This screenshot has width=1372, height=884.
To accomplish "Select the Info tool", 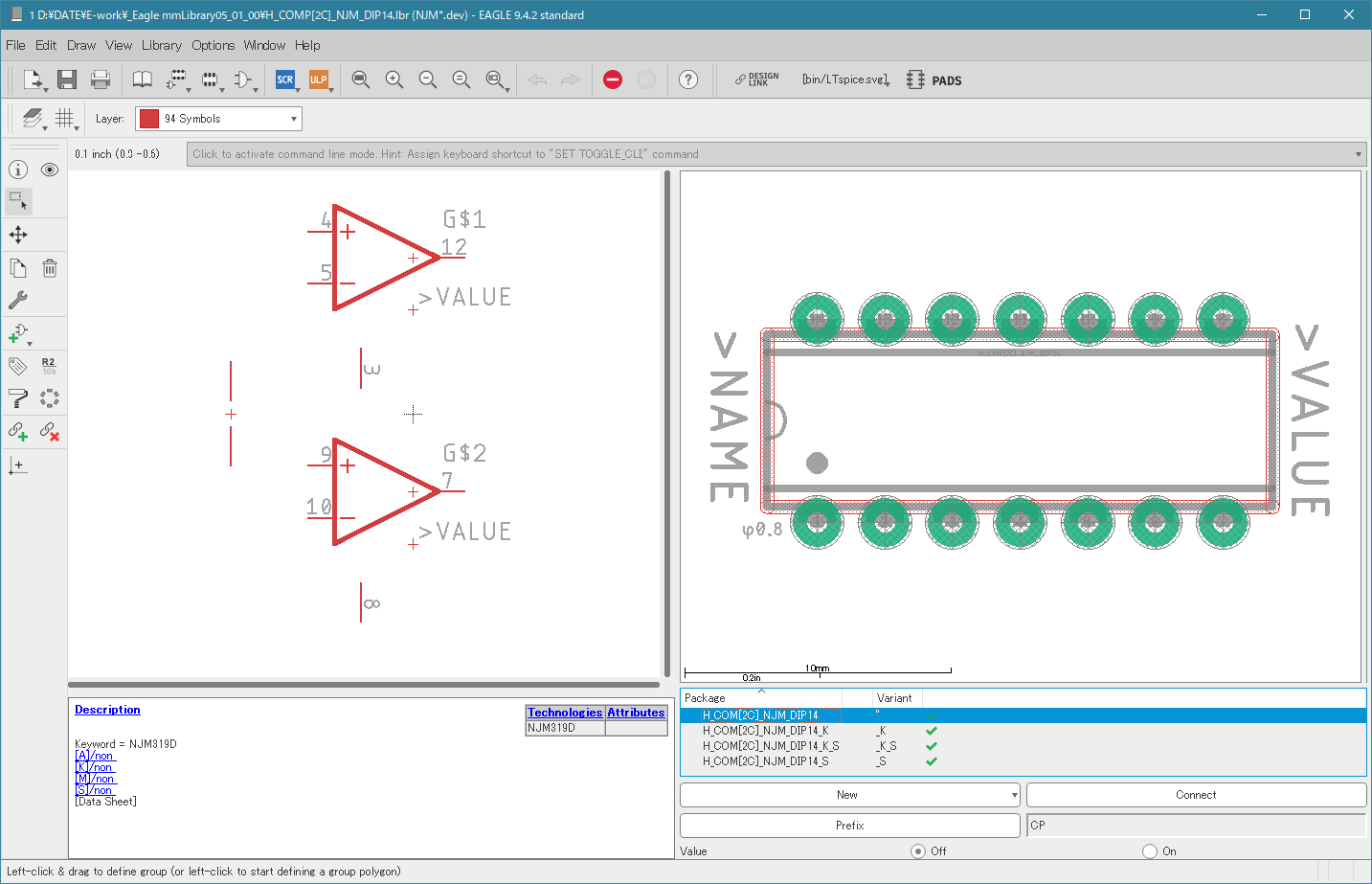I will [18, 170].
